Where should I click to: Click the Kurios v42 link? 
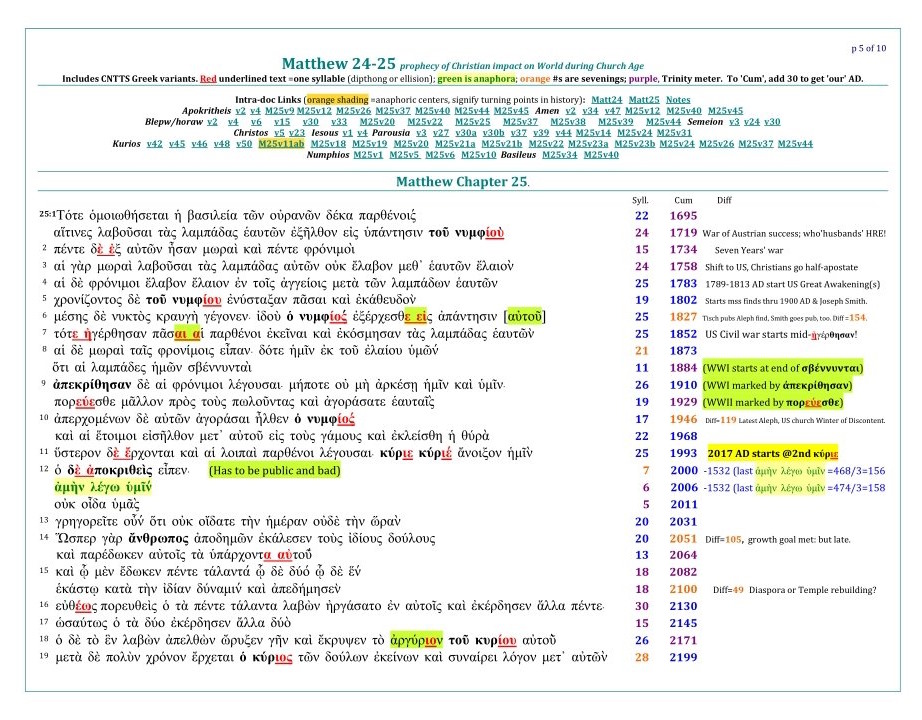click(154, 144)
